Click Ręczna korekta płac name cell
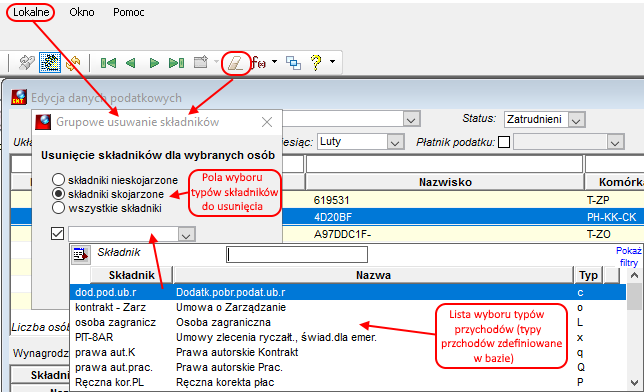644x392 pixels. coord(225,382)
